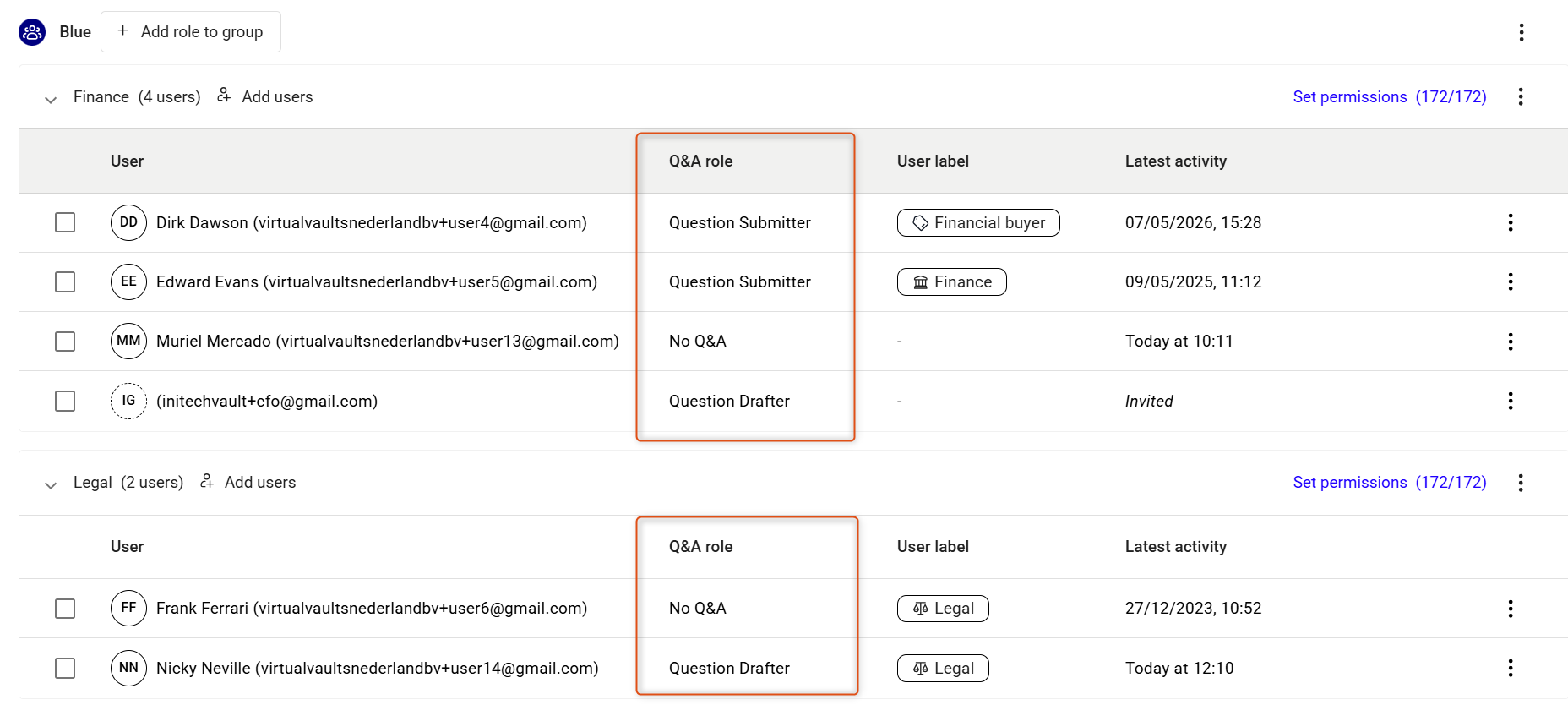Click Dirk Dawson's Question Submitter role
This screenshot has width=1568, height=705.
coord(740,222)
